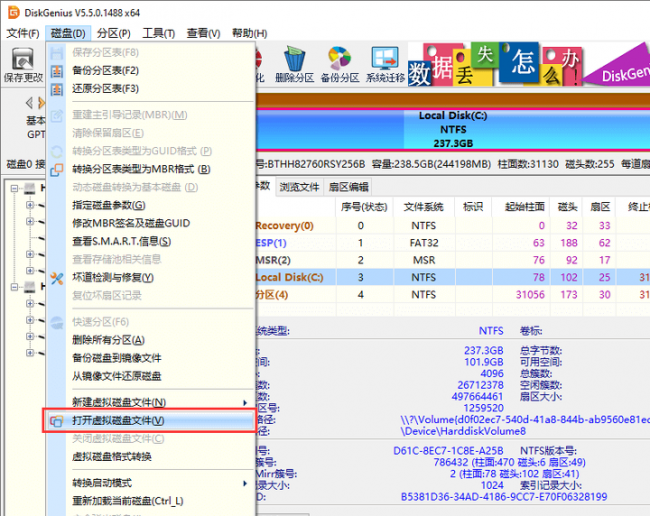Select the ESP(1) partition row

pos(453,243)
